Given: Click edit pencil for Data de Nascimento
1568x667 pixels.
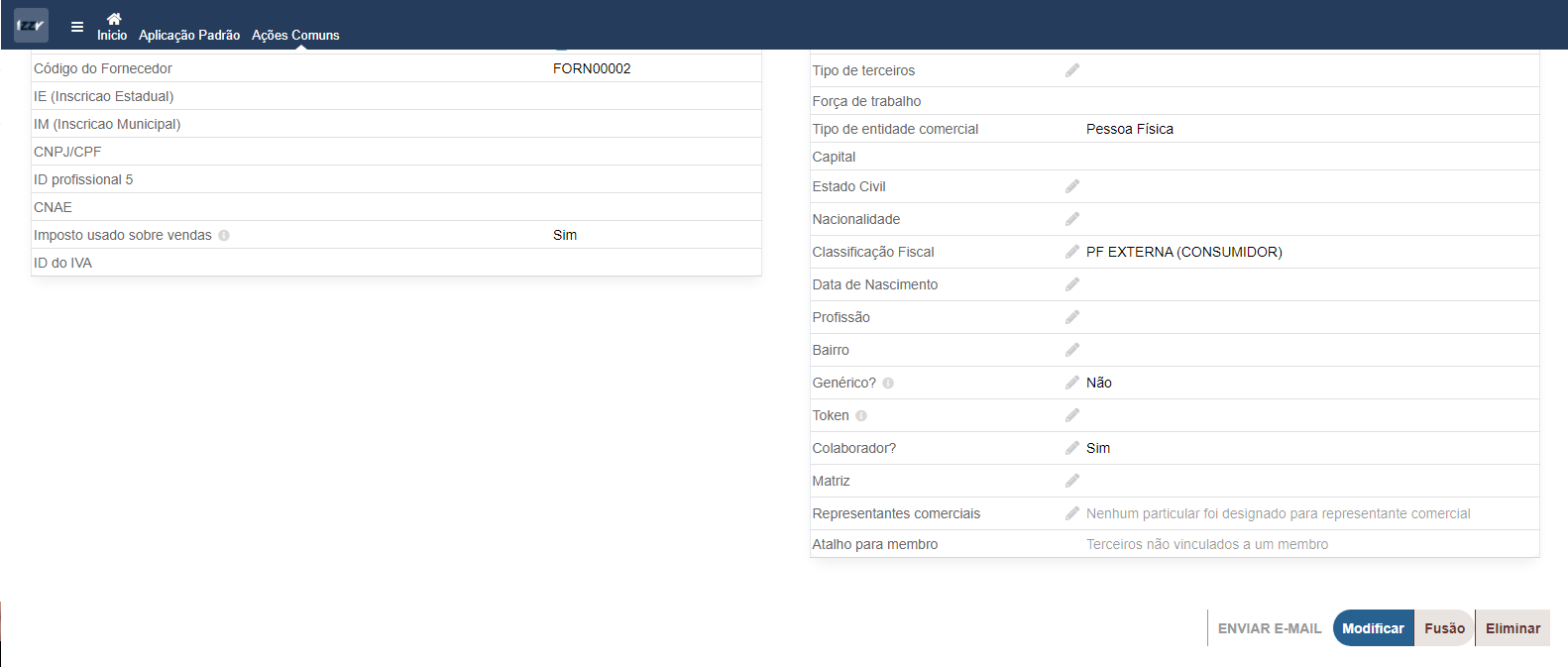Looking at the screenshot, I should pyautogui.click(x=1072, y=284).
